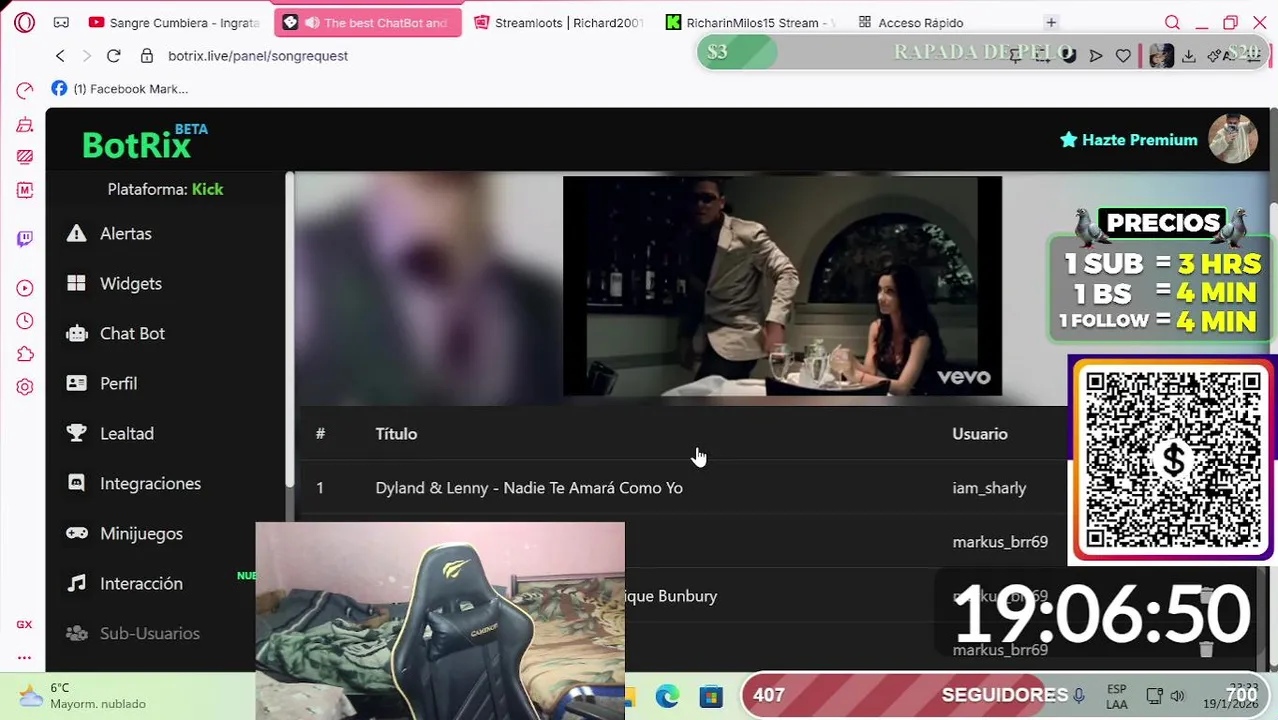Open the RicharinMilos15 Stream tab
Viewport: 1278px width, 720px height.
pyautogui.click(x=750, y=22)
